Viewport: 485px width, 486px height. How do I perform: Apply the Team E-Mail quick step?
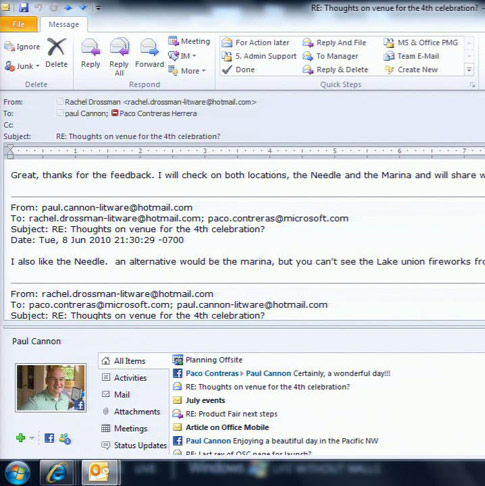coord(411,56)
